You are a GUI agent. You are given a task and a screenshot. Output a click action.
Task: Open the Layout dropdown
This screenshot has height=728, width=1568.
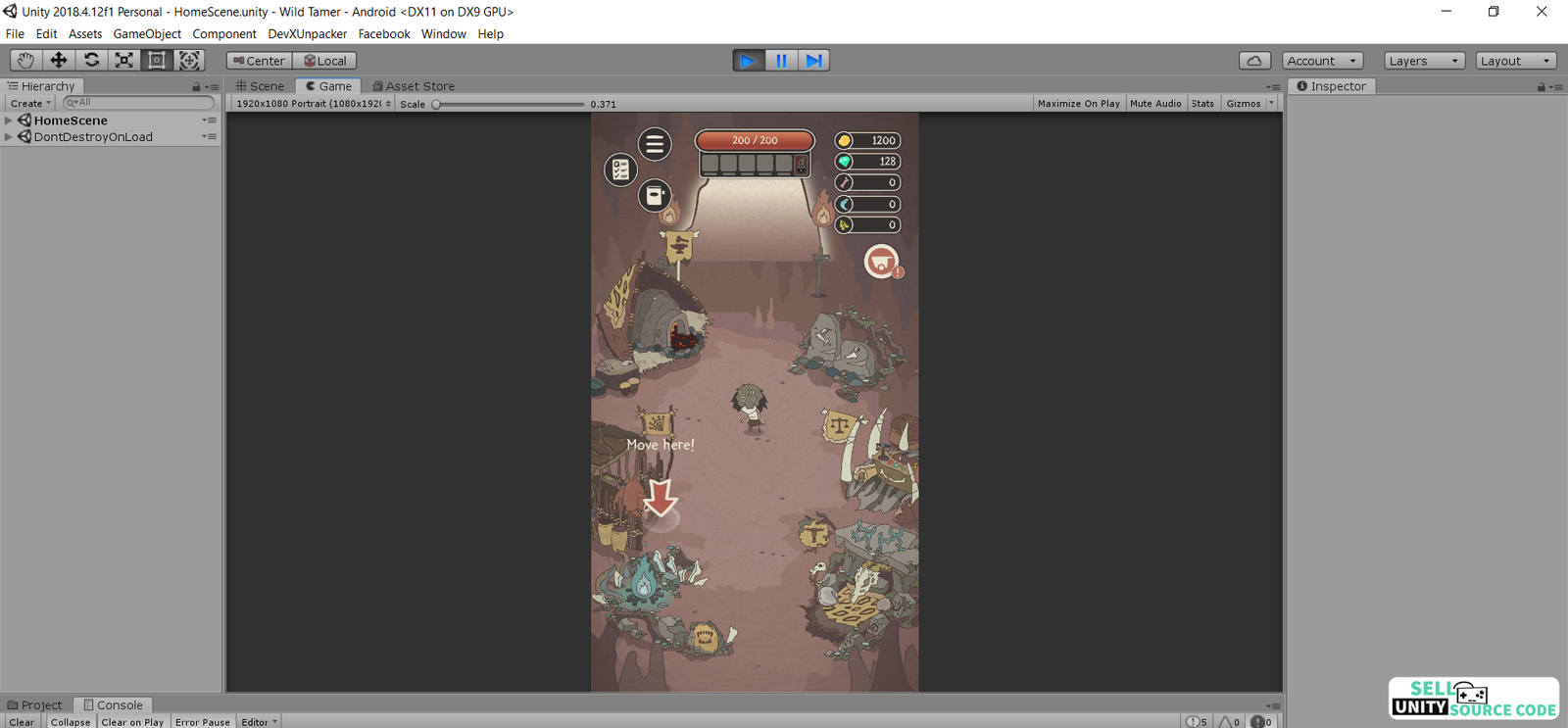click(1516, 61)
